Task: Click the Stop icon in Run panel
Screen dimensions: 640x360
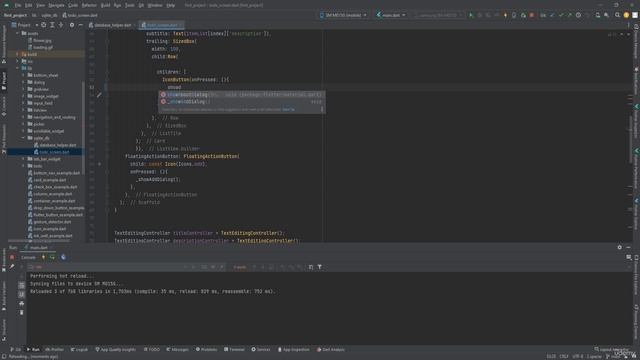Action: [x=12, y=257]
